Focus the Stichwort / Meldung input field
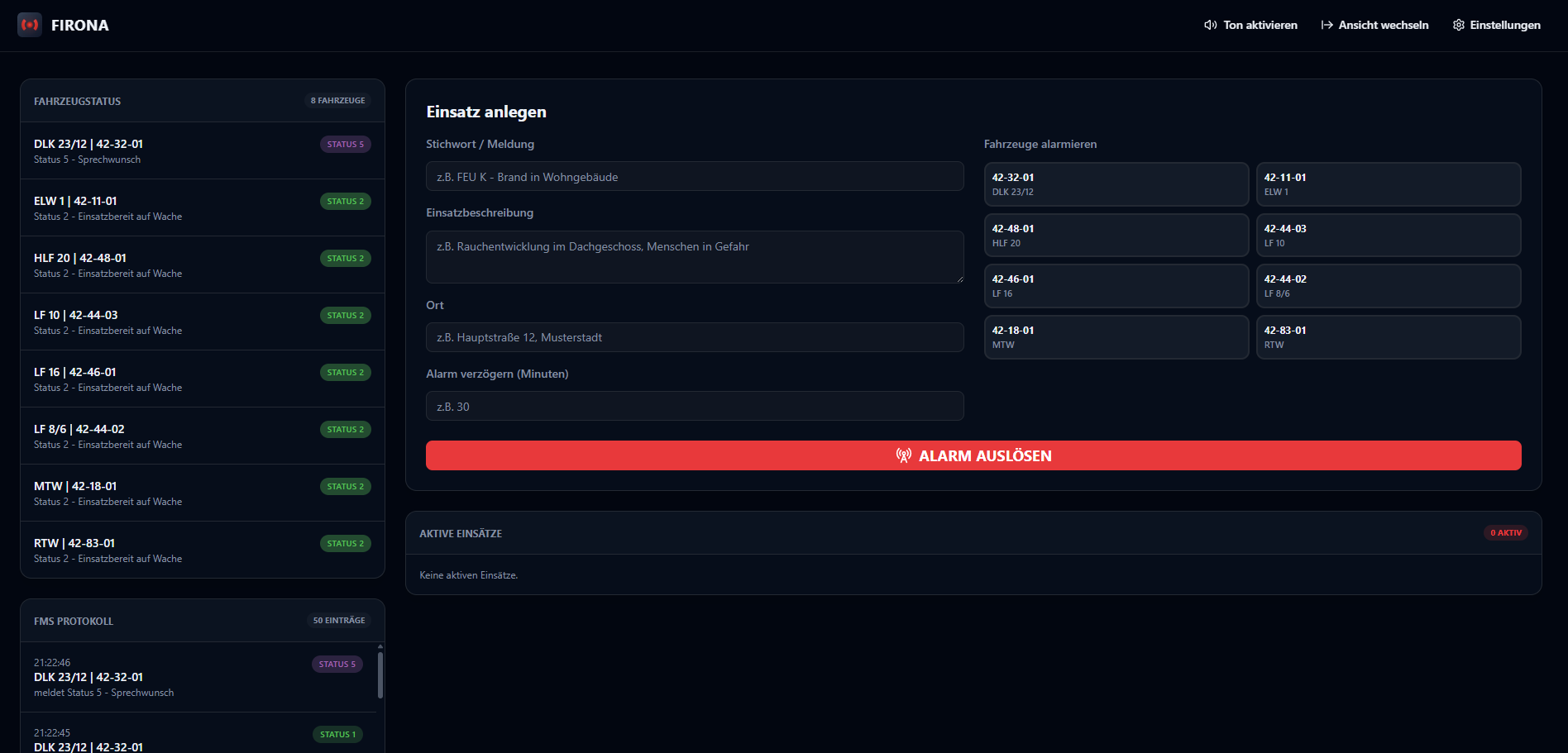 tap(695, 176)
